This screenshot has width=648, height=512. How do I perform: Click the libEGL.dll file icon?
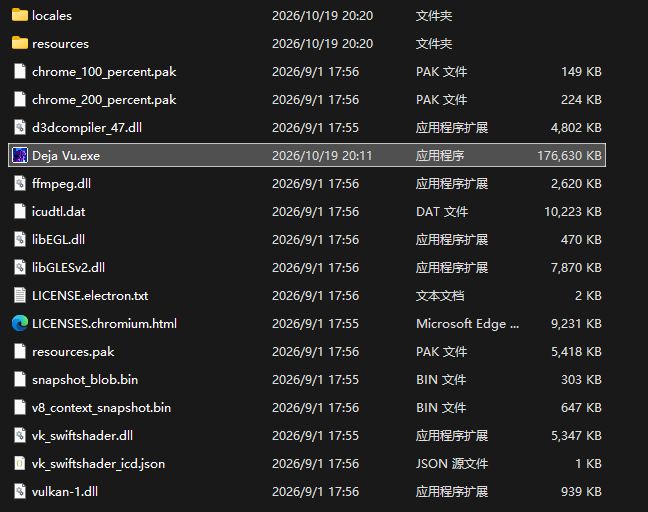(x=19, y=239)
